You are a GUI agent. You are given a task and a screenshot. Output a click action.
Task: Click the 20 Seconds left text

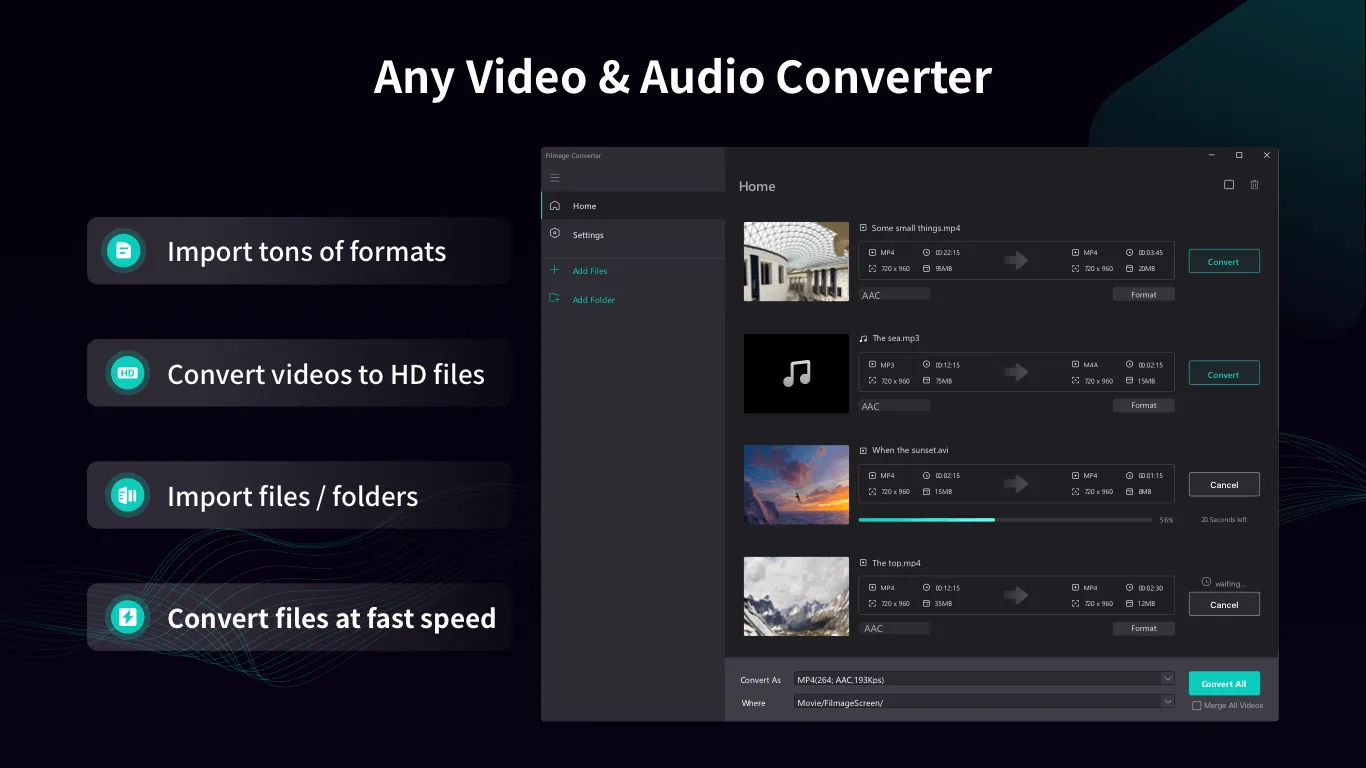(x=1224, y=520)
